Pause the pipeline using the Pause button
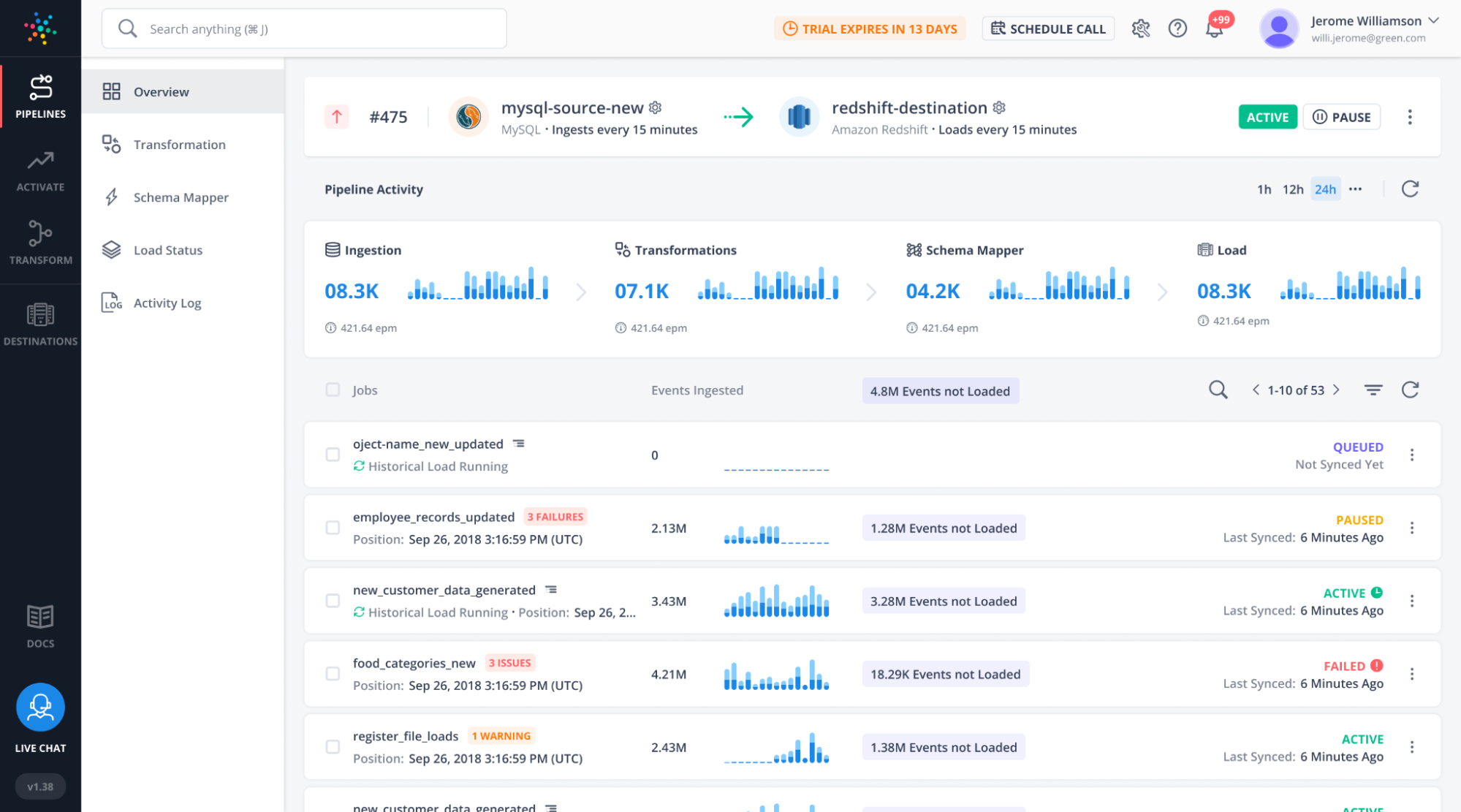This screenshot has width=1461, height=812. (1341, 116)
